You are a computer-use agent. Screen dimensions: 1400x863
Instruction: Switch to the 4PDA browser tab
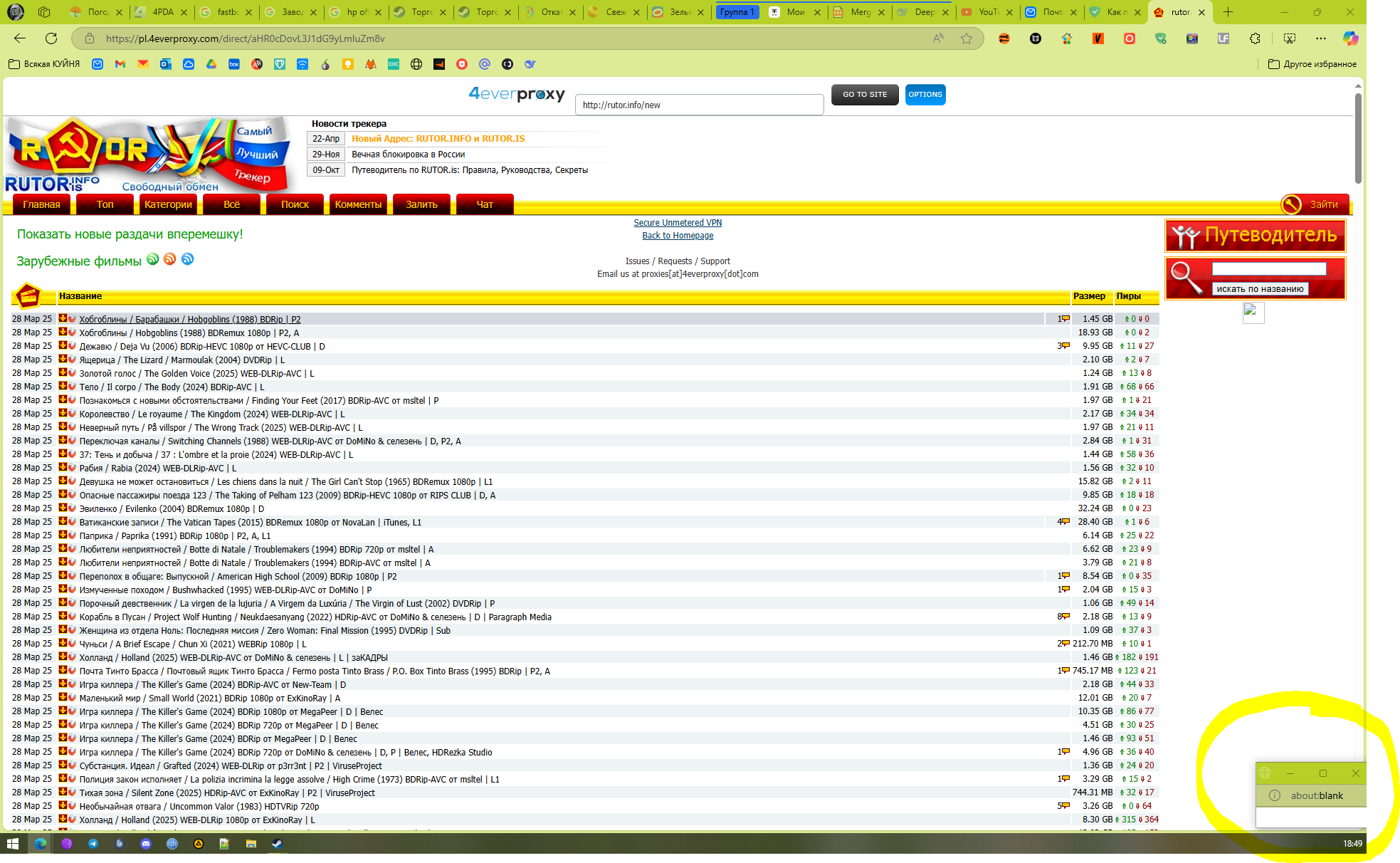click(162, 12)
